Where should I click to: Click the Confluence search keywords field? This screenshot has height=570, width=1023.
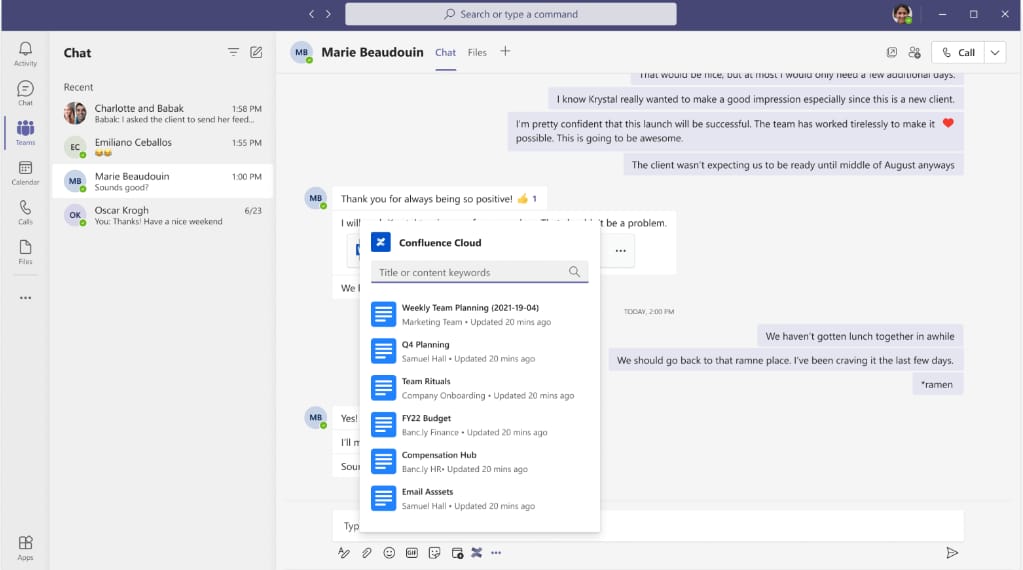[480, 272]
